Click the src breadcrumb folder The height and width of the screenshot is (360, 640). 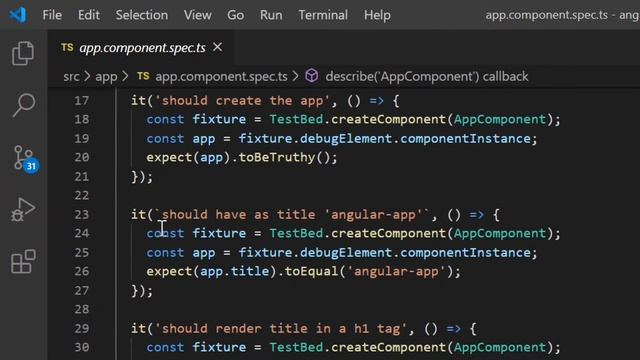pos(71,76)
